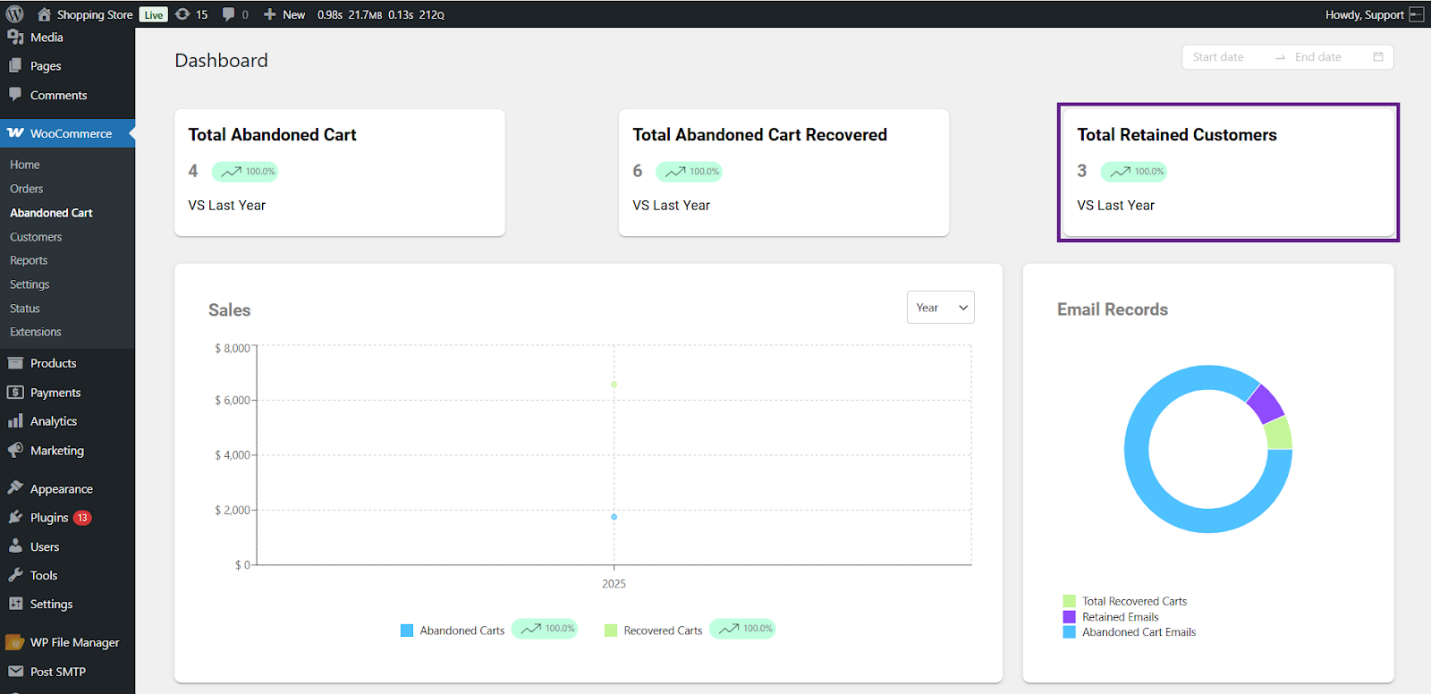Toggle Recovered Carts legend series in Sales chart

pyautogui.click(x=654, y=630)
